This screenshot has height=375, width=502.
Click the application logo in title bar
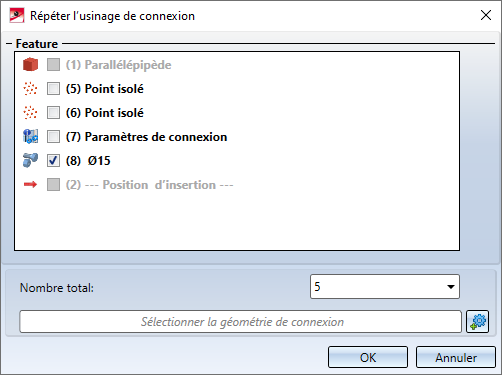pyautogui.click(x=17, y=16)
